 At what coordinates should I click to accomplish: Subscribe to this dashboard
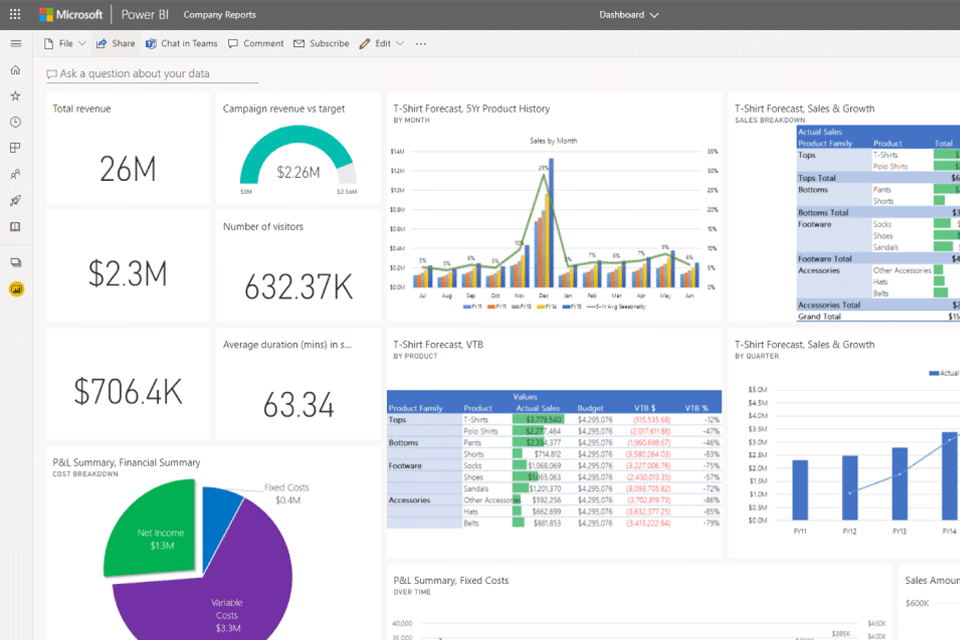pyautogui.click(x=321, y=43)
